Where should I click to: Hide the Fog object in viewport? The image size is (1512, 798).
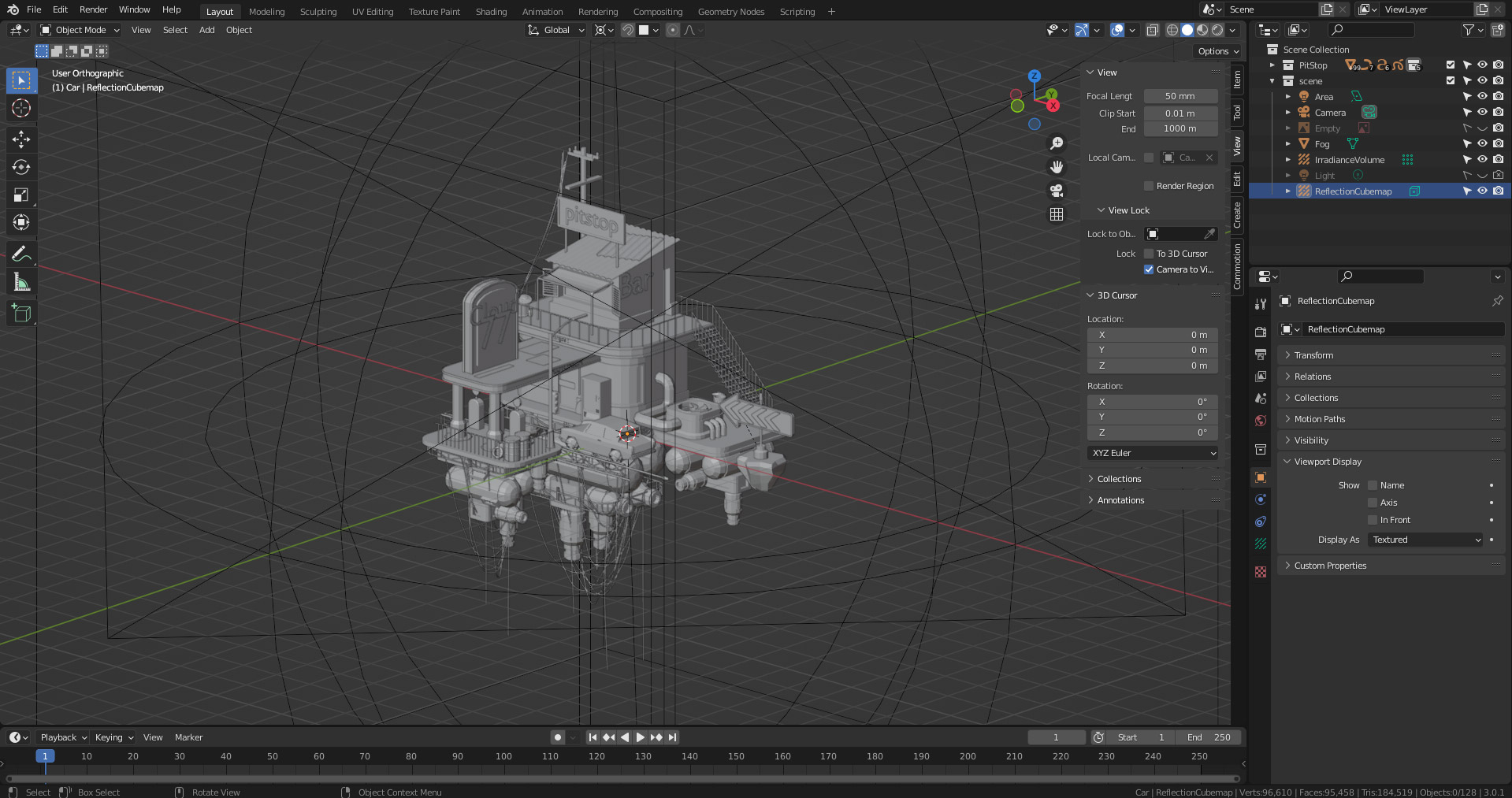1482,144
